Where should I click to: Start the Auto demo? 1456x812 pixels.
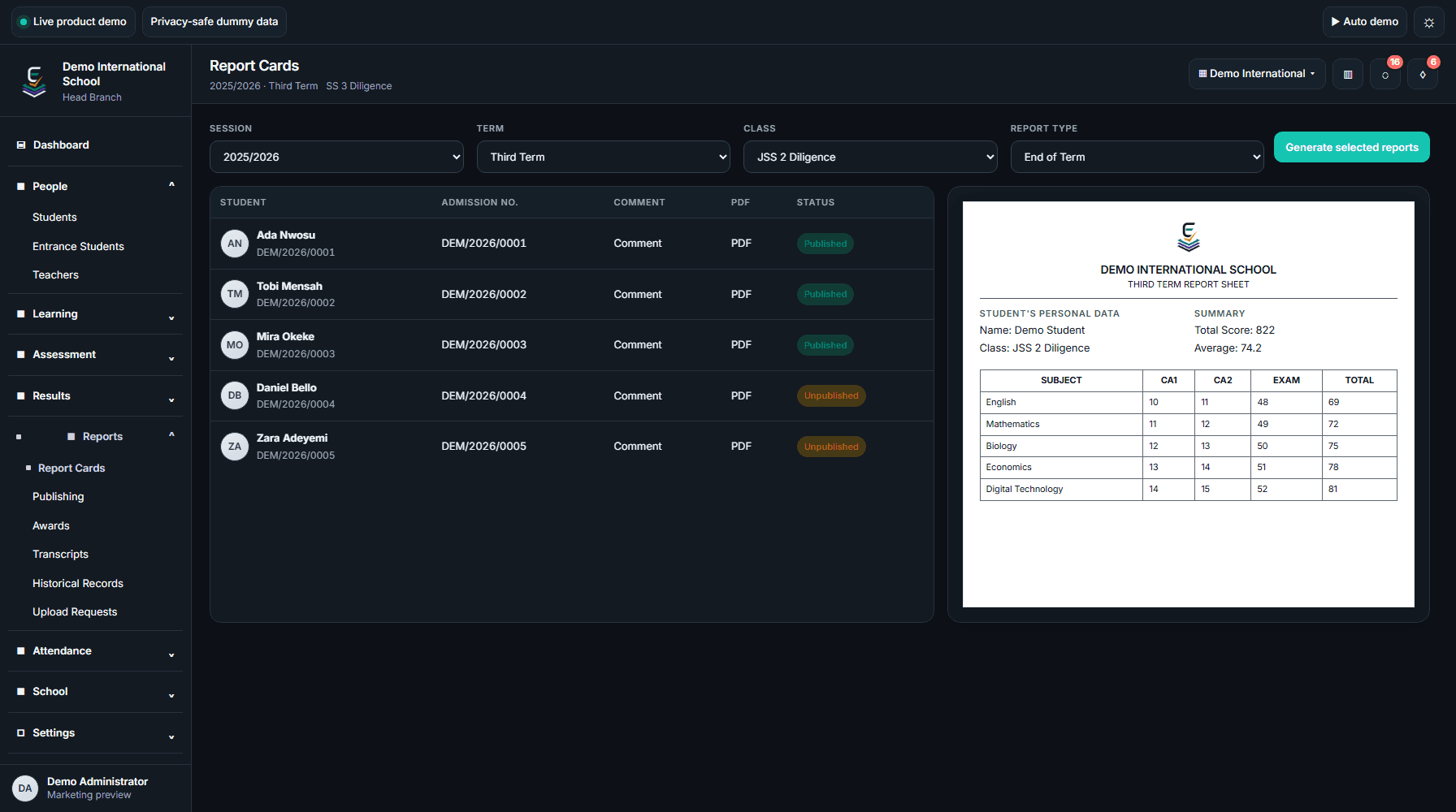pos(1365,22)
